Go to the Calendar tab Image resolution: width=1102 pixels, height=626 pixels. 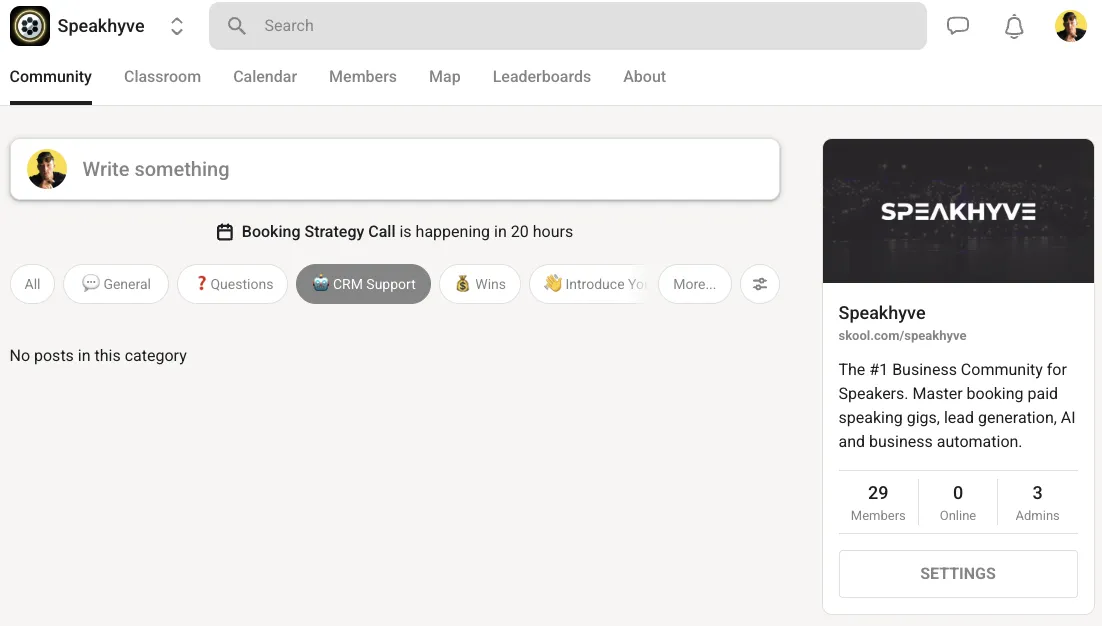click(x=265, y=77)
